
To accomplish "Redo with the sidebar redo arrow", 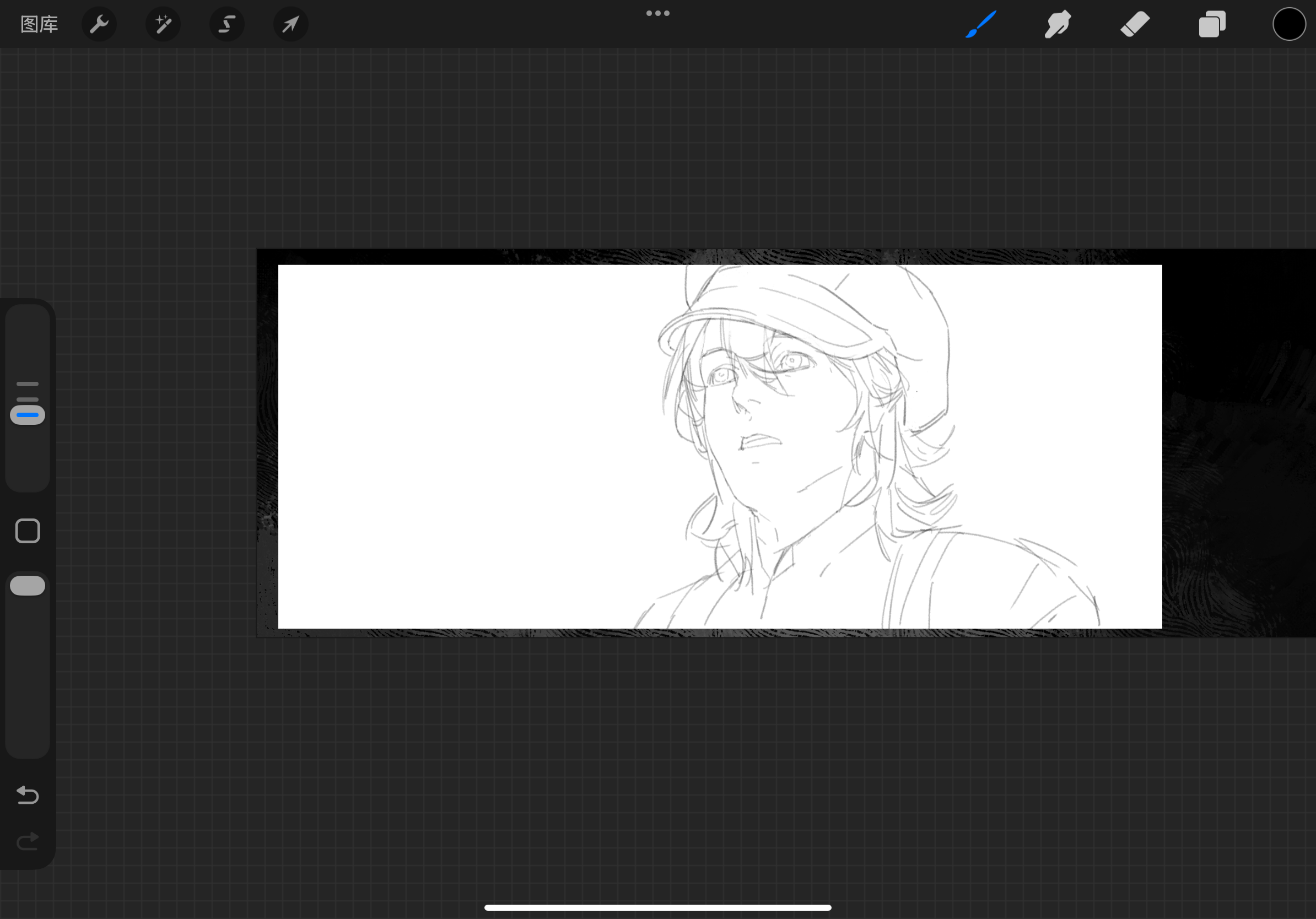I will point(28,841).
